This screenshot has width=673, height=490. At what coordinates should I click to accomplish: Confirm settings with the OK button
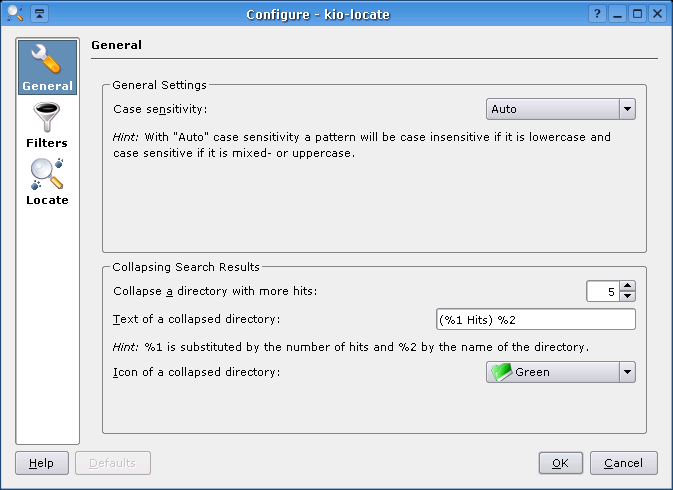pos(560,463)
